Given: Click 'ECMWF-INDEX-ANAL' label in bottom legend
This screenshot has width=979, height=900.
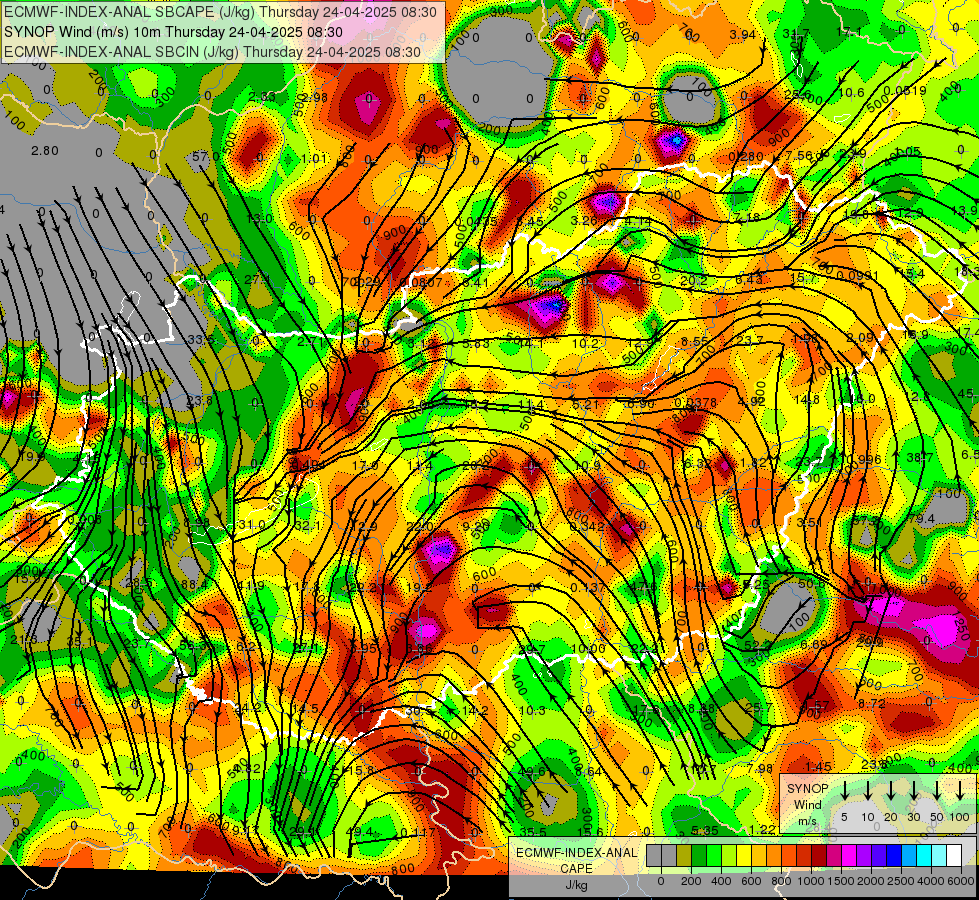Looking at the screenshot, I should coord(577,853).
